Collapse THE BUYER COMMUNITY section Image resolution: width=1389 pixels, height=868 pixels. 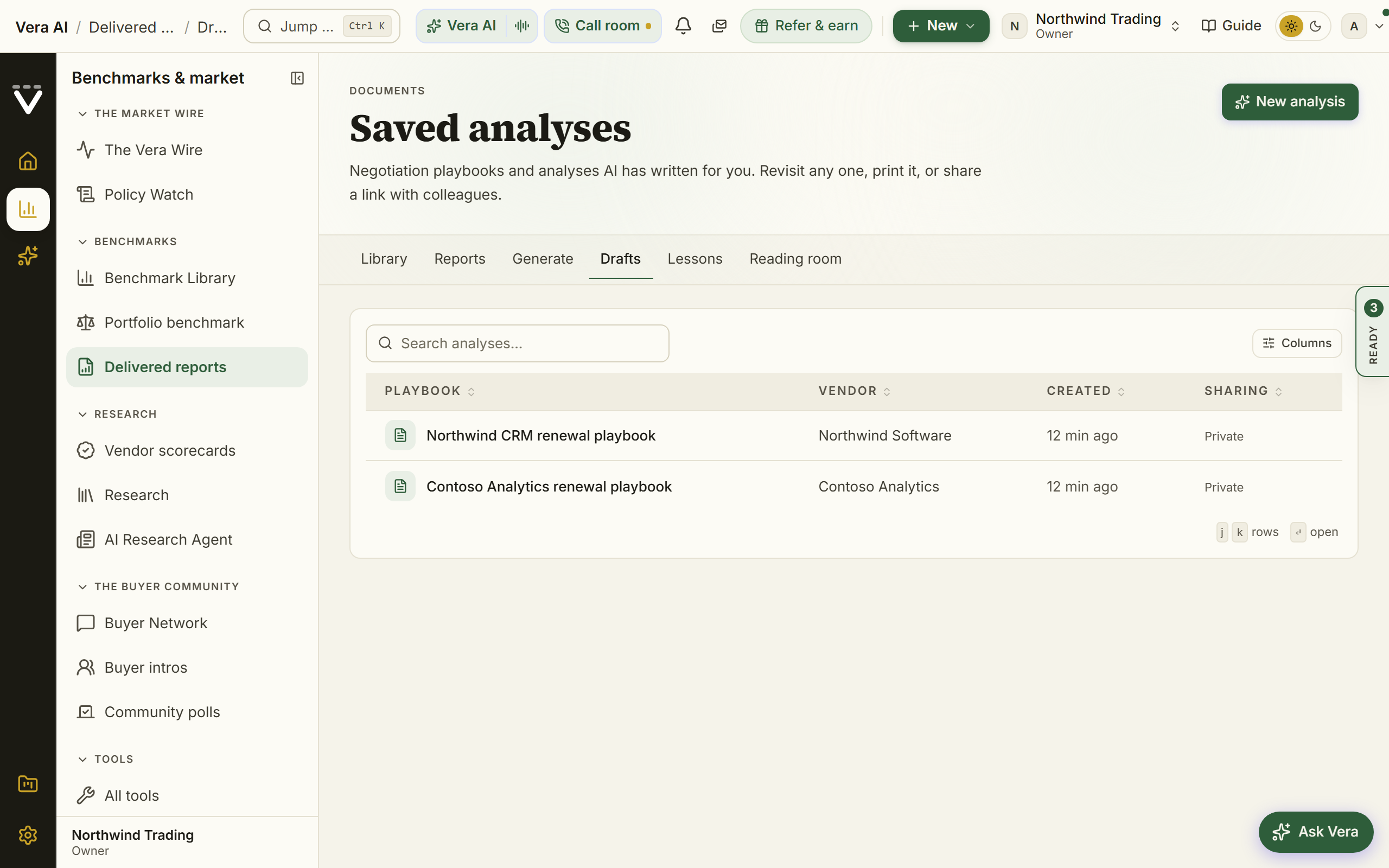(x=158, y=586)
